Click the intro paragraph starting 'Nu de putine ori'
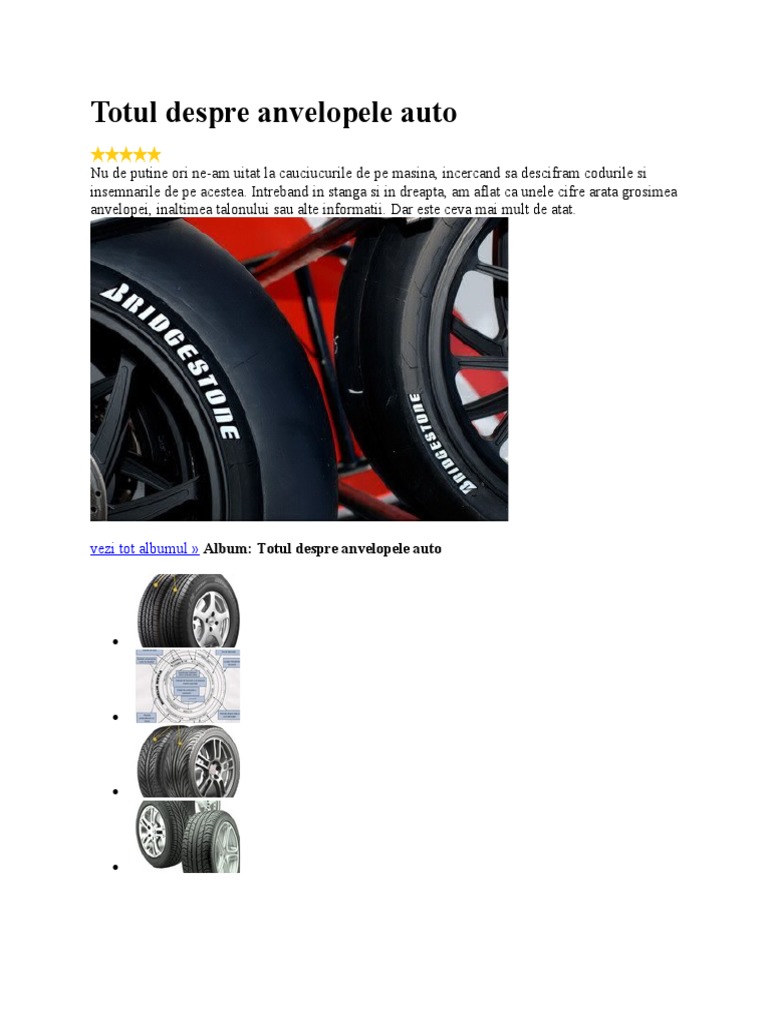The width and height of the screenshot is (768, 1024). coord(383,191)
